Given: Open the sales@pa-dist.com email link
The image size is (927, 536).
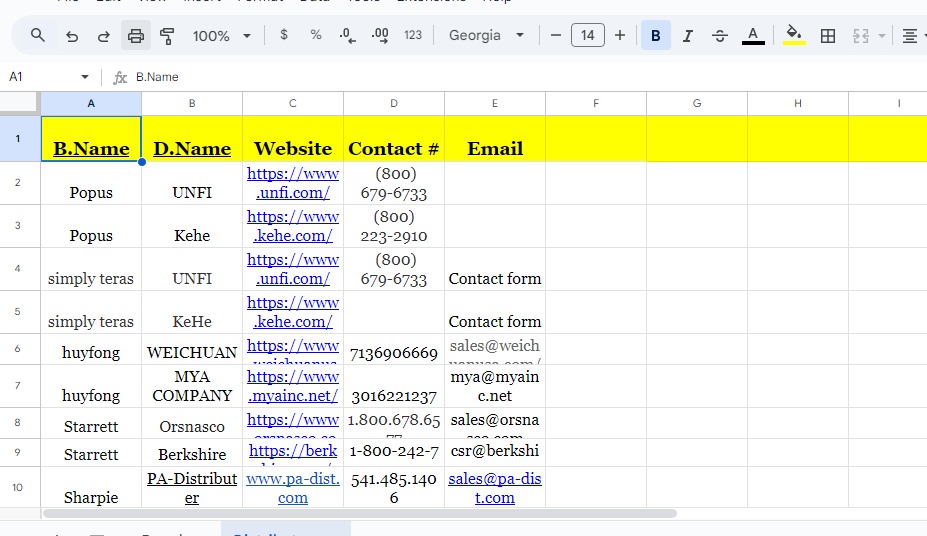Looking at the screenshot, I should [495, 488].
